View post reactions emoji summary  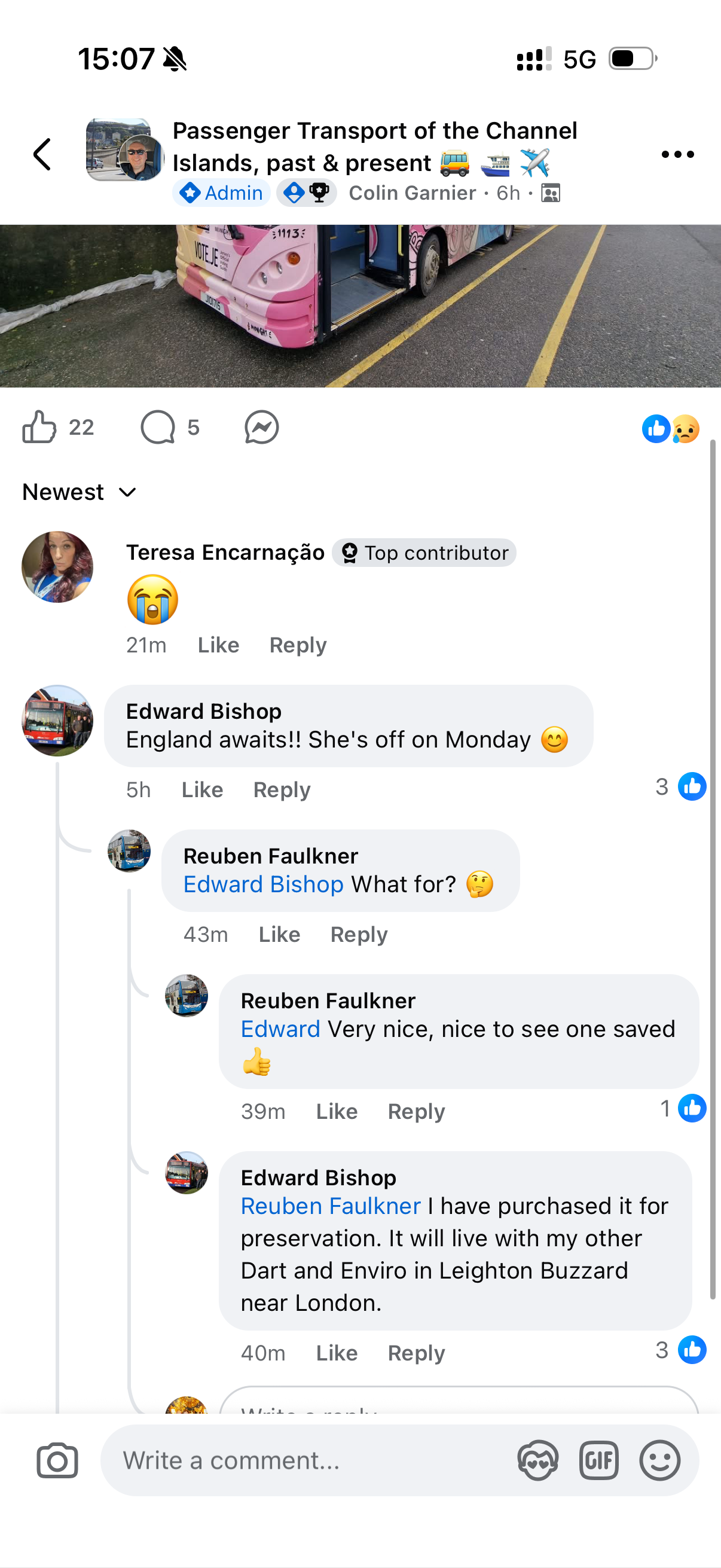point(671,429)
